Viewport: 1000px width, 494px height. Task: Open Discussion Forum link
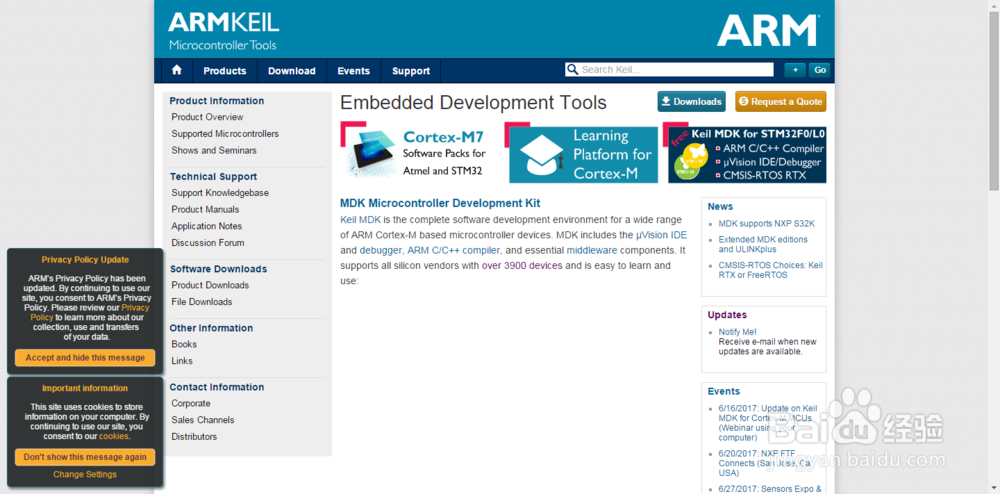[208, 242]
